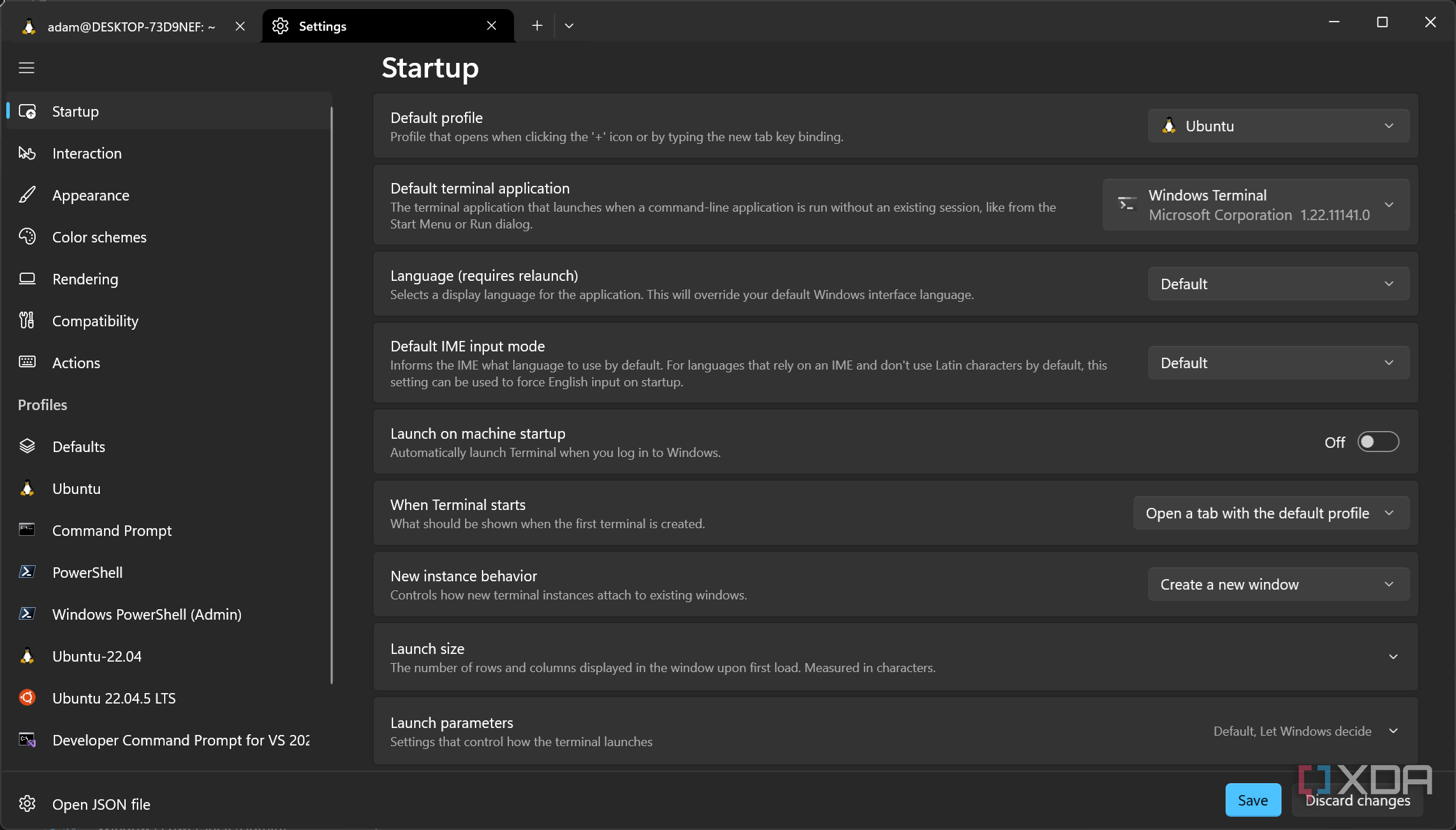Expand the Launch size section

click(x=896, y=657)
